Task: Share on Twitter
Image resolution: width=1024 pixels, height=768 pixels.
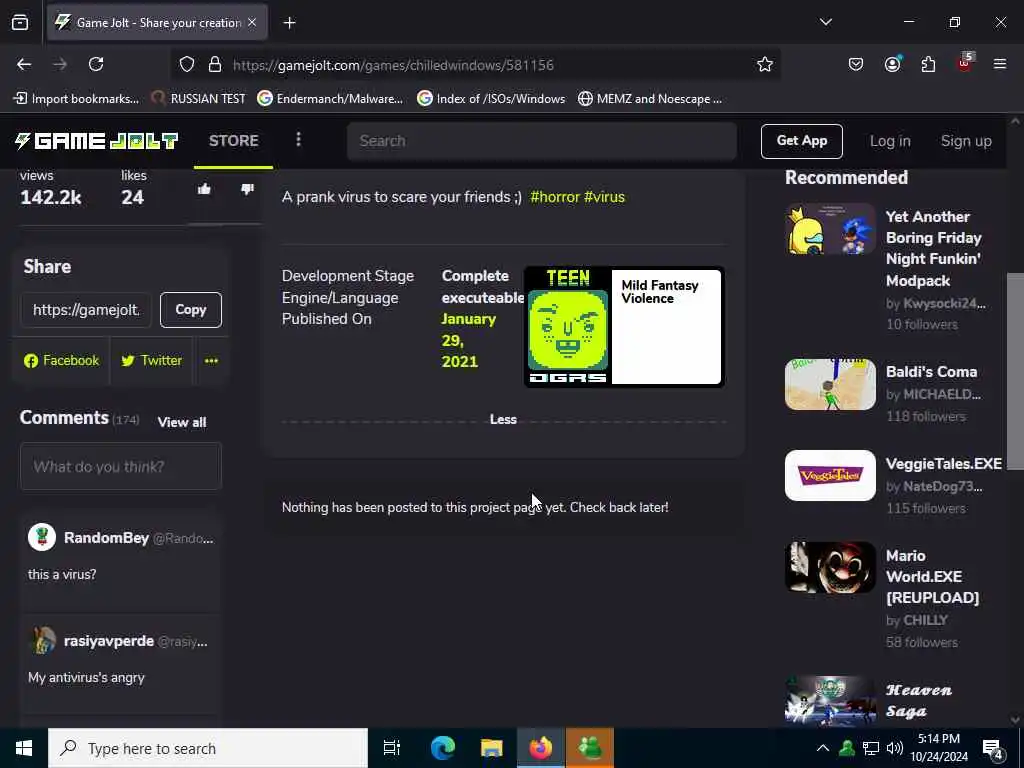Action: coord(152,360)
